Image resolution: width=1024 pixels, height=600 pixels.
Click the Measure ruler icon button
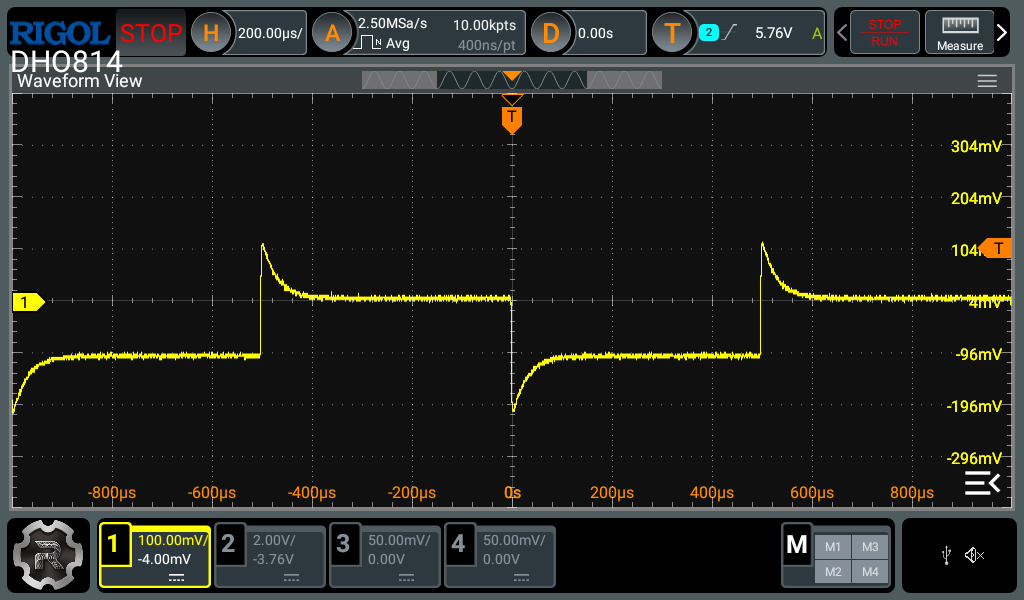click(959, 33)
